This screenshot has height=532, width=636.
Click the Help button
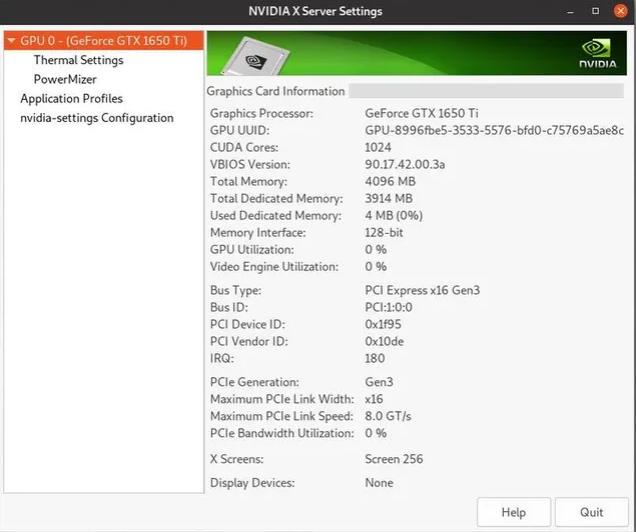(514, 512)
